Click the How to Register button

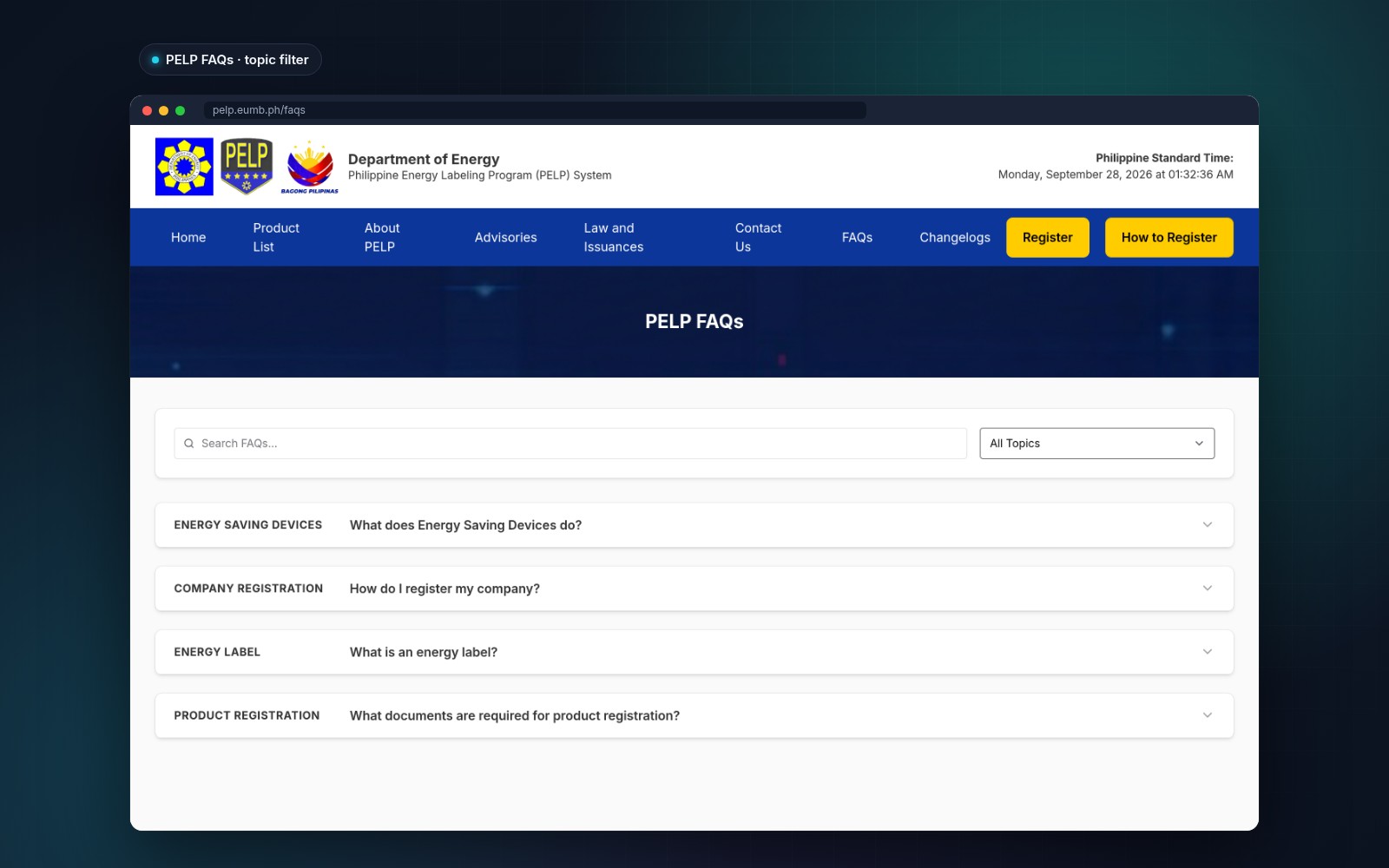point(1168,238)
